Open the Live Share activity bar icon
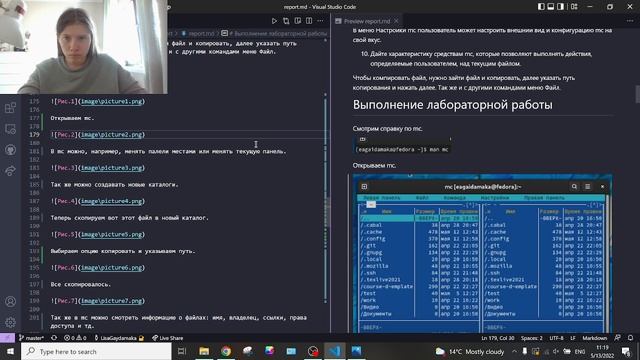The height and width of the screenshot is (360, 640). [x=10, y=171]
